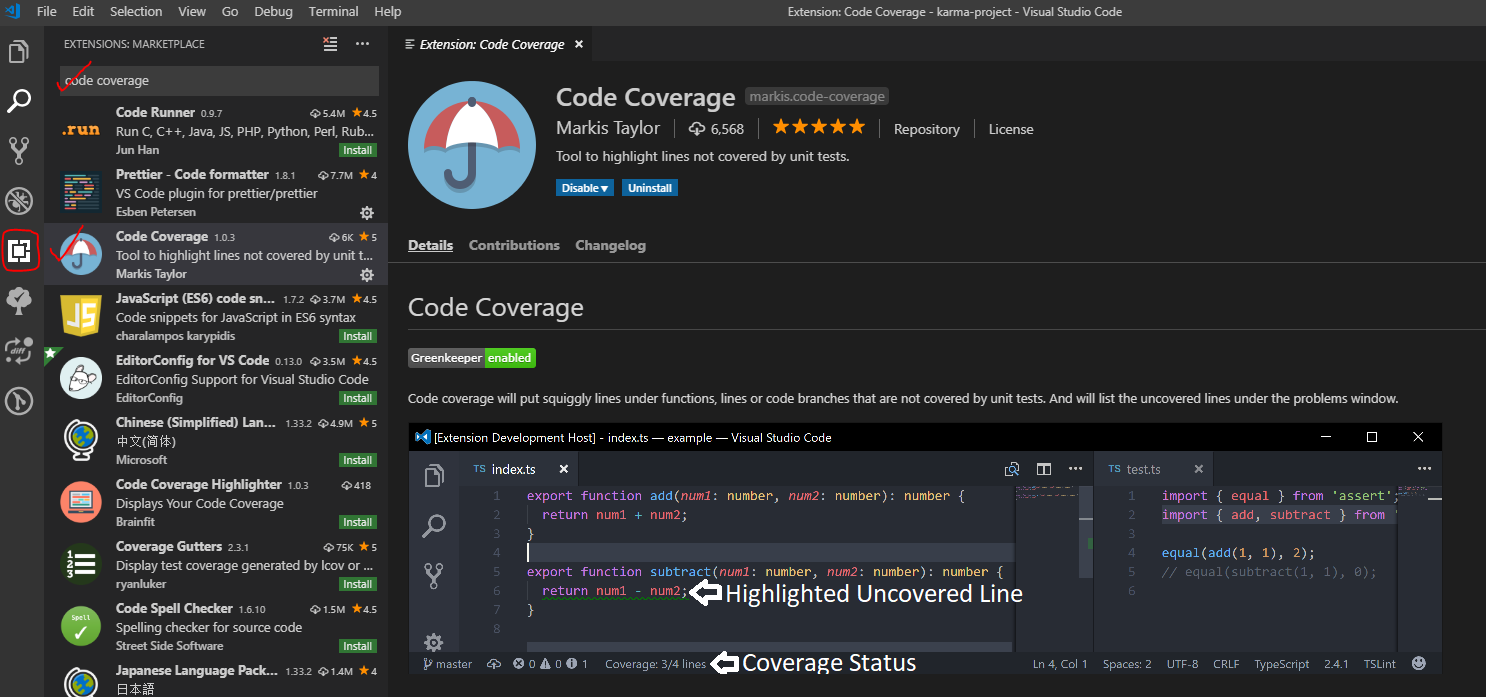Open the Extensions view icon
1486x697 pixels.
tap(20, 250)
